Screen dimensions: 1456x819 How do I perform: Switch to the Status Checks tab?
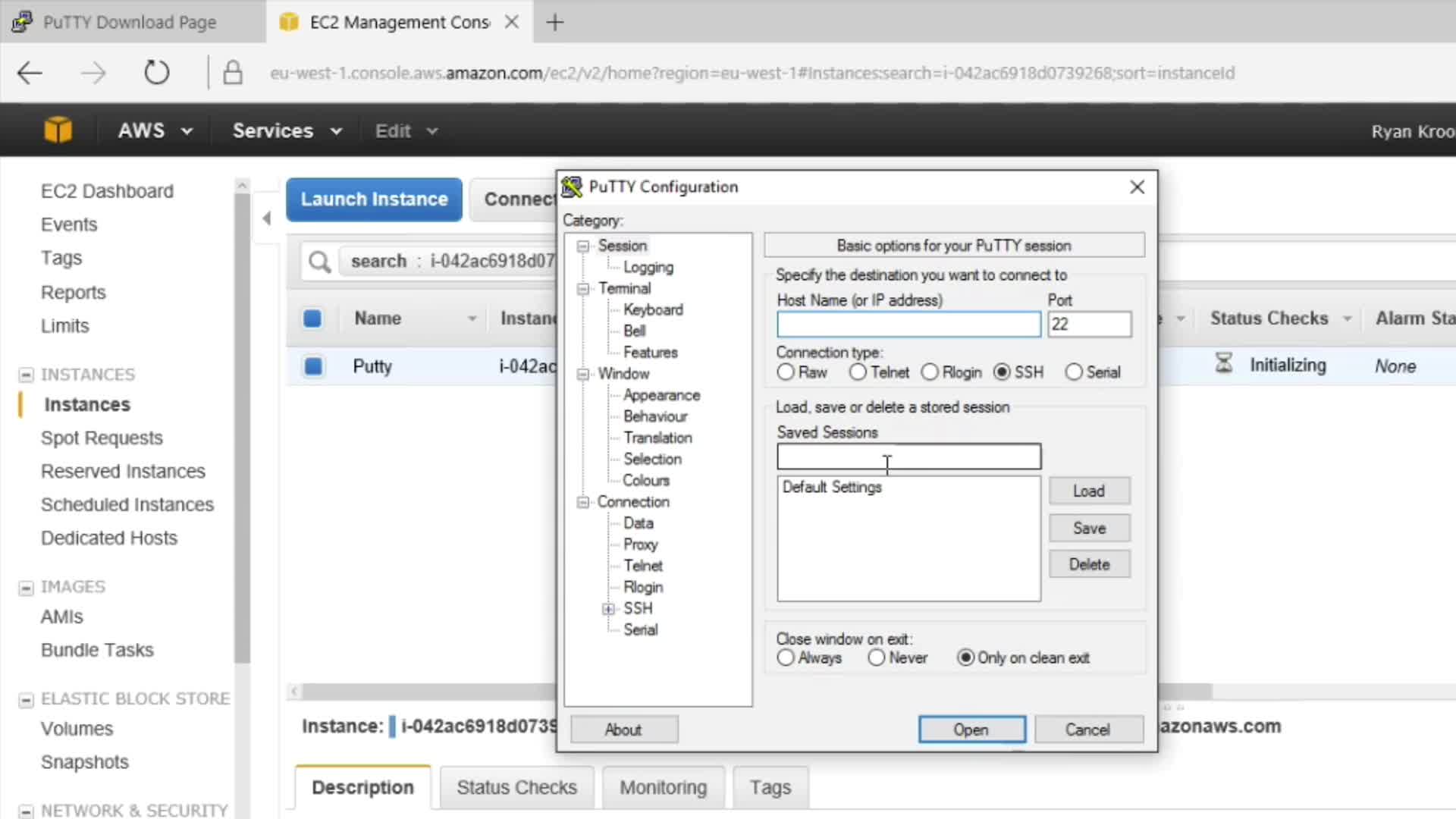coord(516,787)
